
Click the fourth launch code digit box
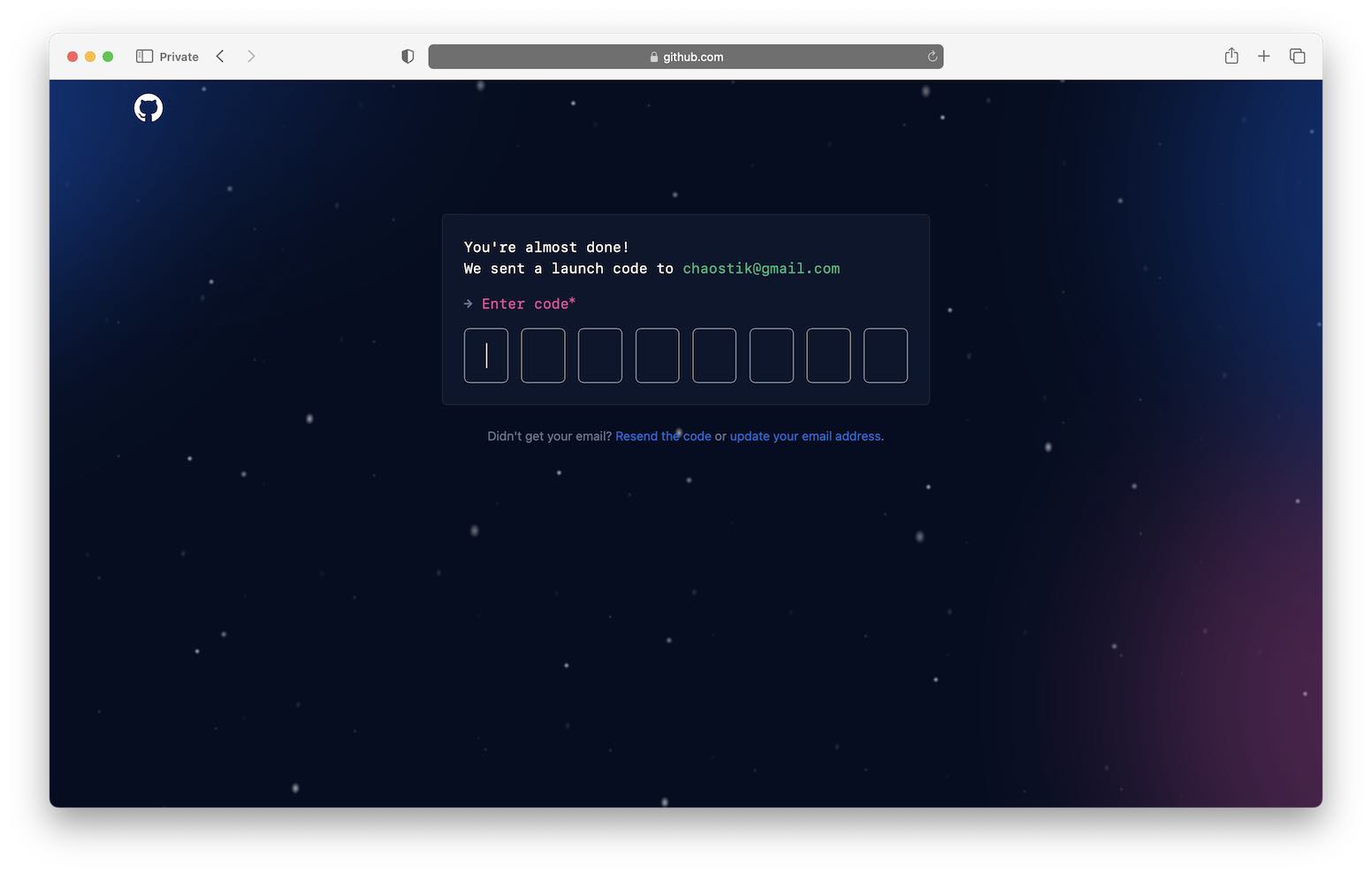(x=657, y=356)
